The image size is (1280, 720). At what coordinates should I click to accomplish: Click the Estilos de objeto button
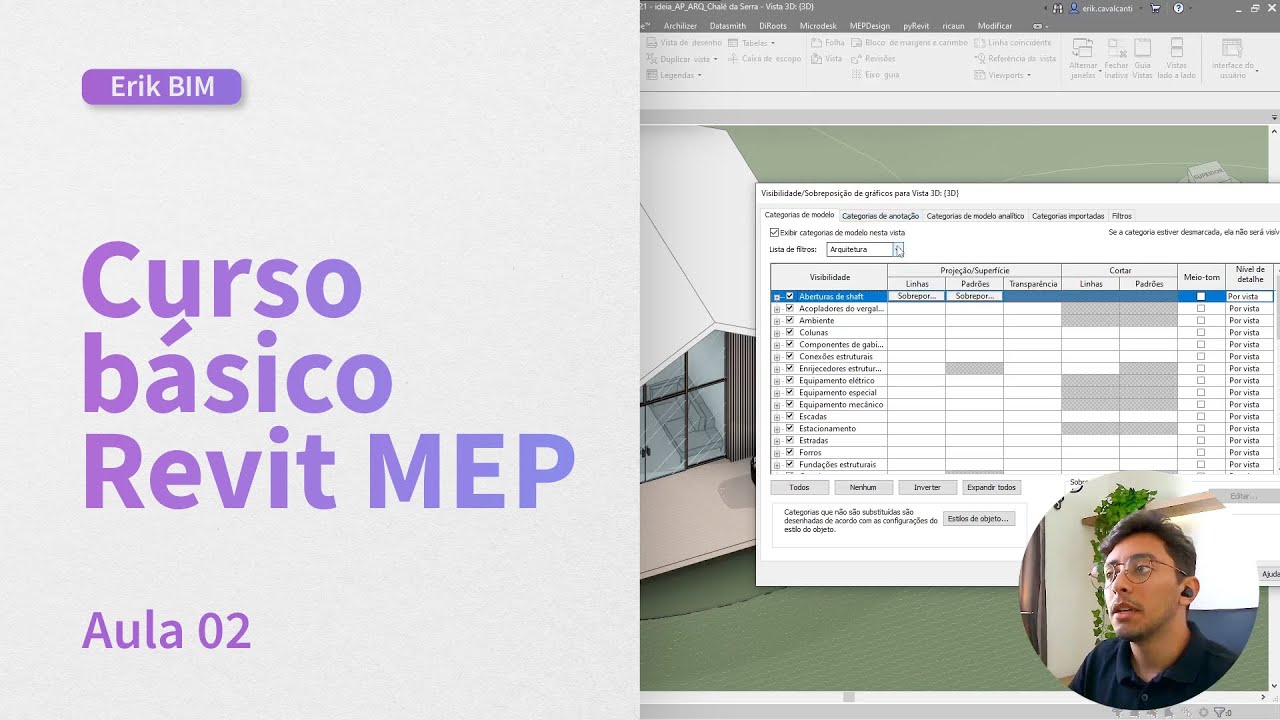(x=979, y=518)
